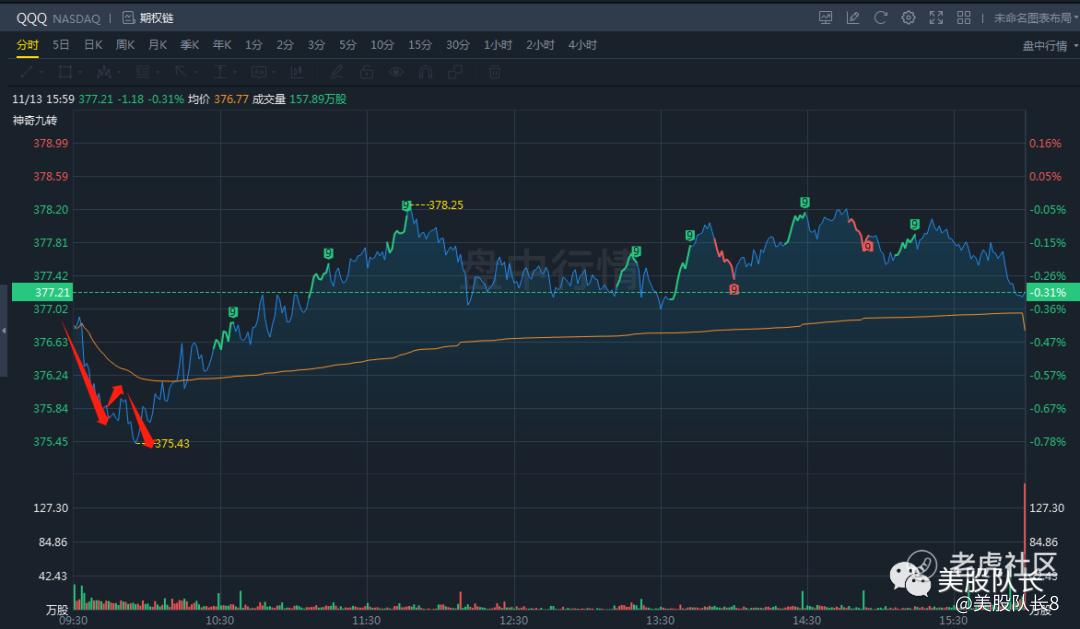Click the 神奇九转 indicator label
Viewport: 1080px width, 629px height.
click(x=35, y=121)
